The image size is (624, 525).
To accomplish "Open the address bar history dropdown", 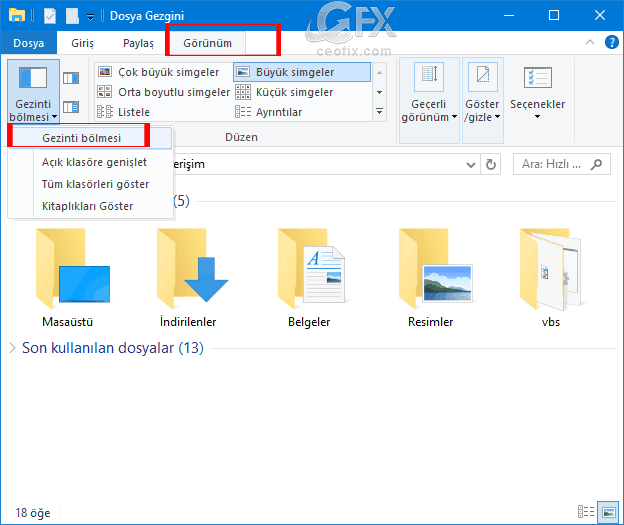I will pyautogui.click(x=471, y=164).
